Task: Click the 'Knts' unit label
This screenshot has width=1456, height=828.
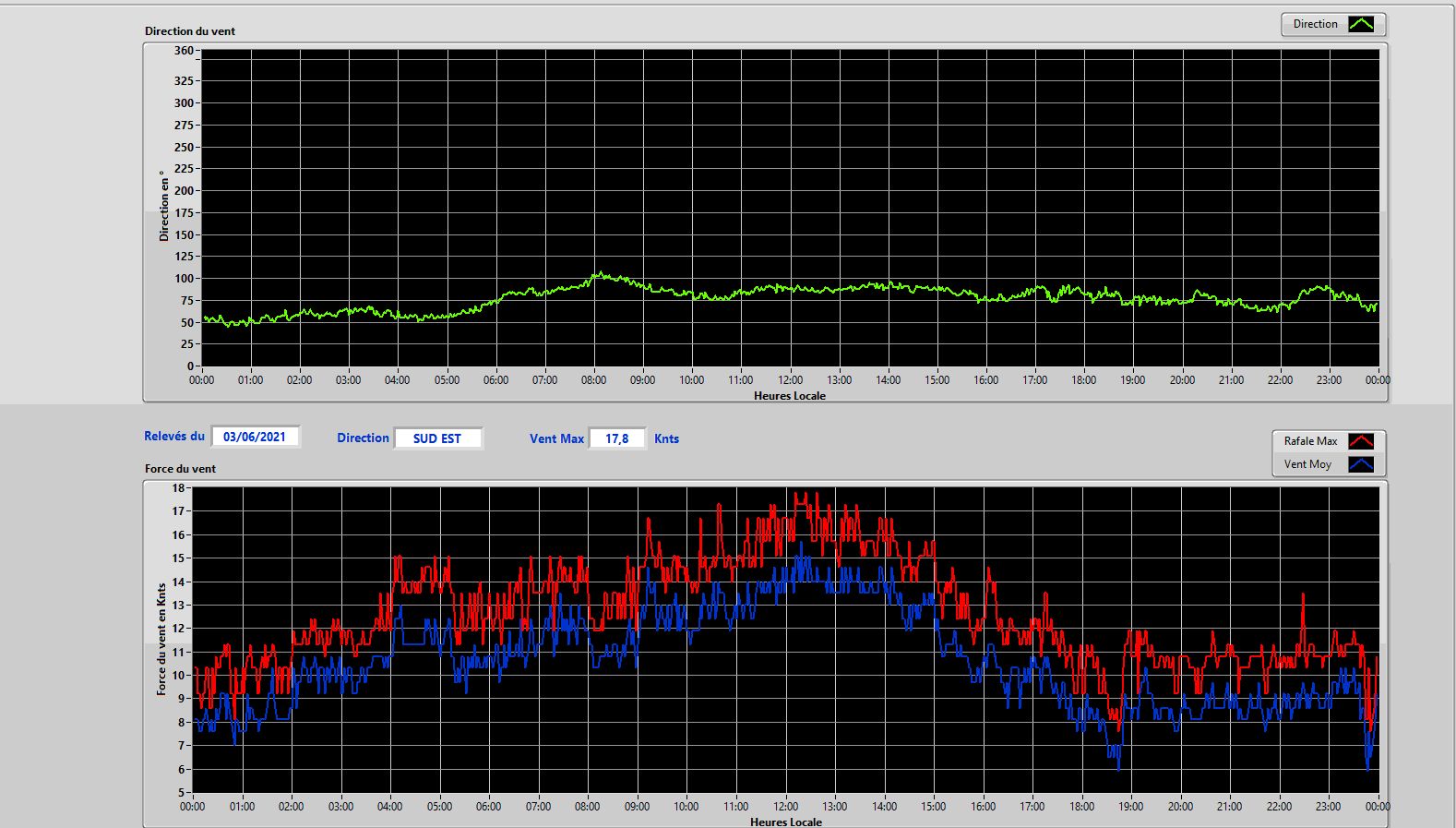Action: [666, 438]
